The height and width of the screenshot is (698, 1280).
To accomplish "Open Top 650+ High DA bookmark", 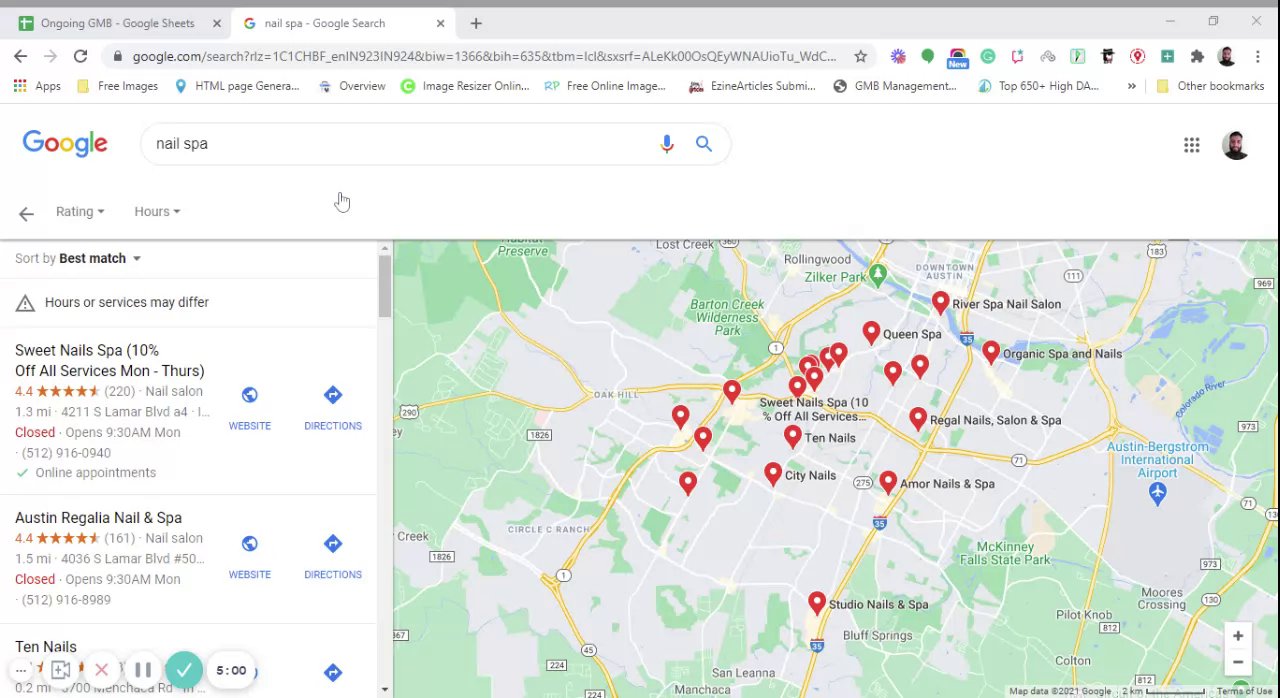I will point(1037,86).
